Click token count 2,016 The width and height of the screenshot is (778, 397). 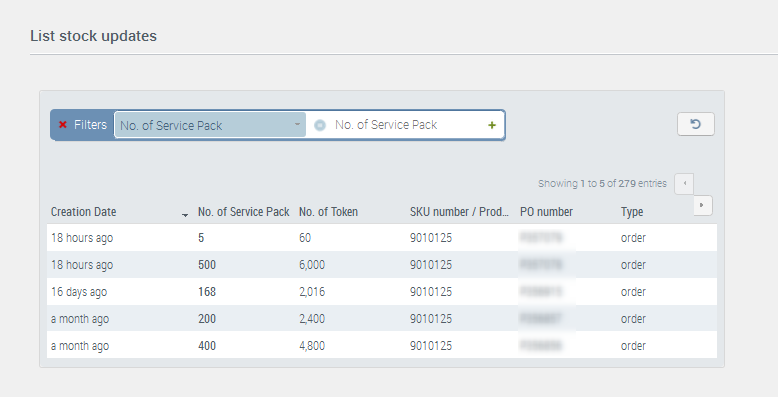[312, 292]
